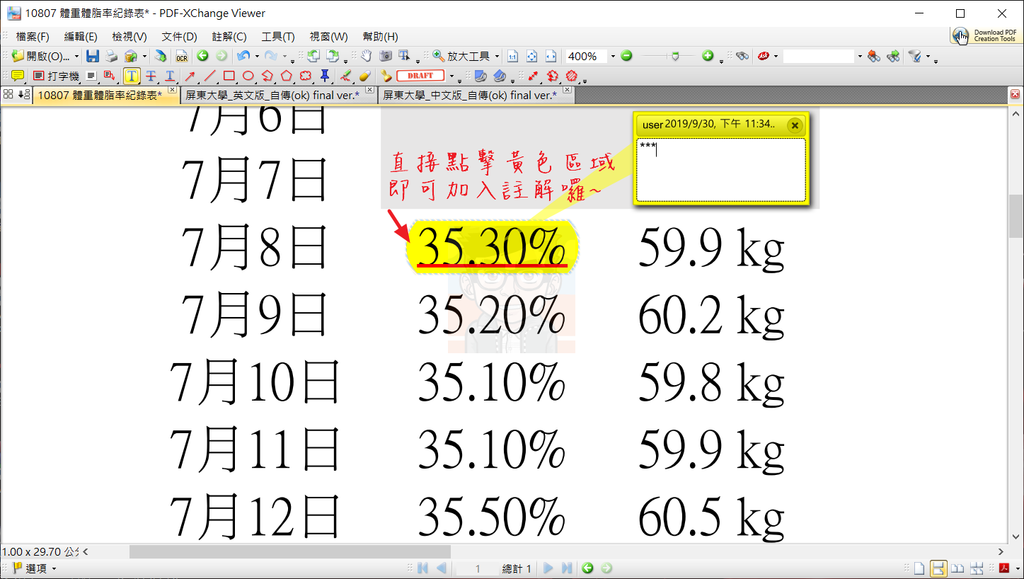Open the funnel filter dropdown arrow
This screenshot has height=579, width=1024.
point(927,56)
